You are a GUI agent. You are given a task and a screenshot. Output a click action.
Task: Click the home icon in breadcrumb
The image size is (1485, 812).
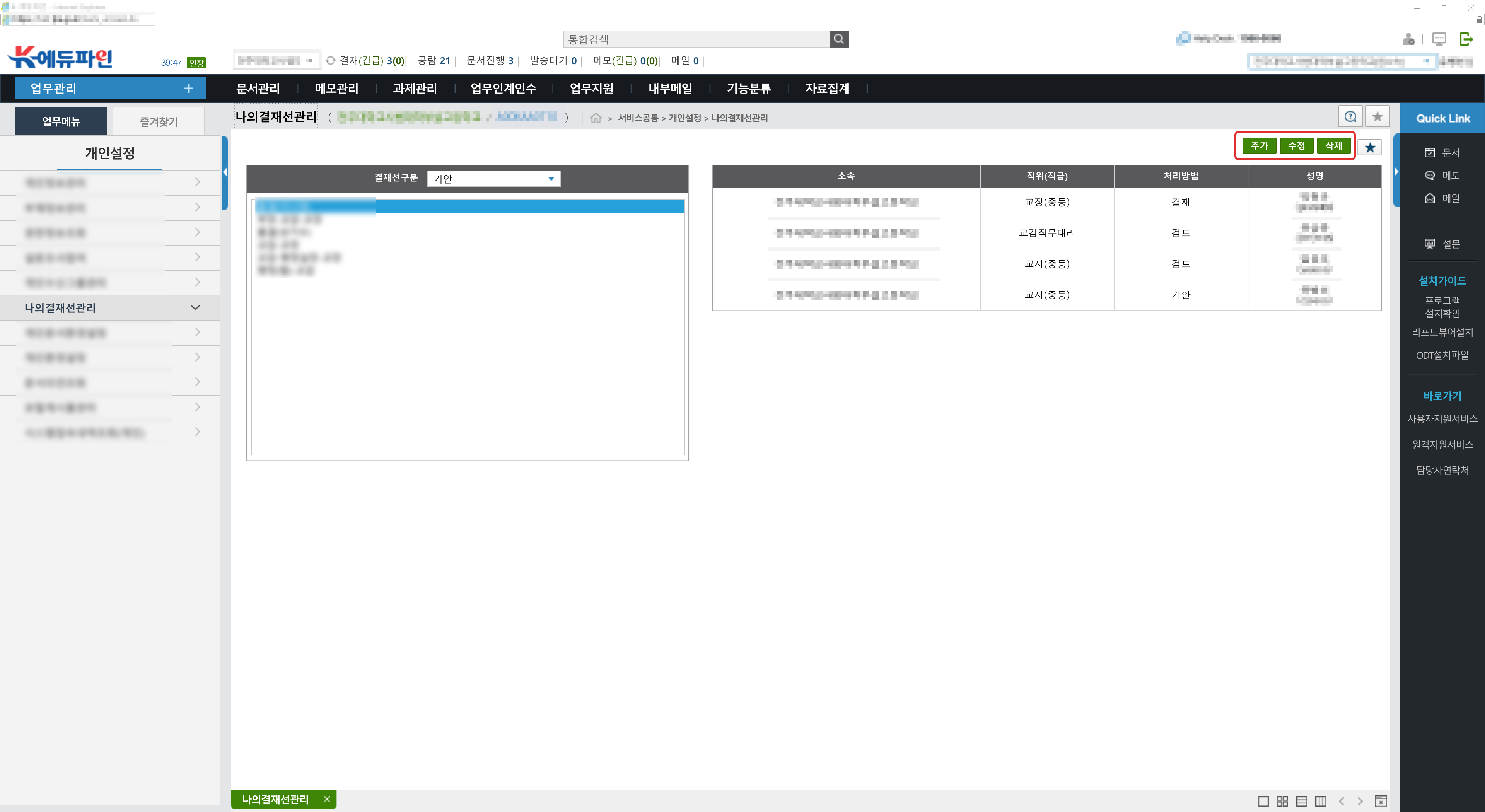tap(596, 118)
